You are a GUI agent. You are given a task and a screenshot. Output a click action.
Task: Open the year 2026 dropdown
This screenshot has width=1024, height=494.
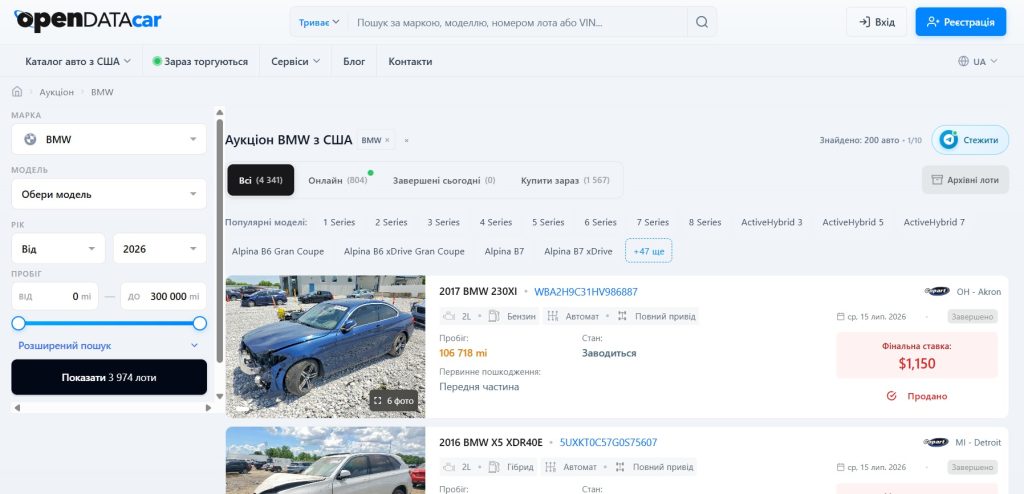pyautogui.click(x=160, y=249)
